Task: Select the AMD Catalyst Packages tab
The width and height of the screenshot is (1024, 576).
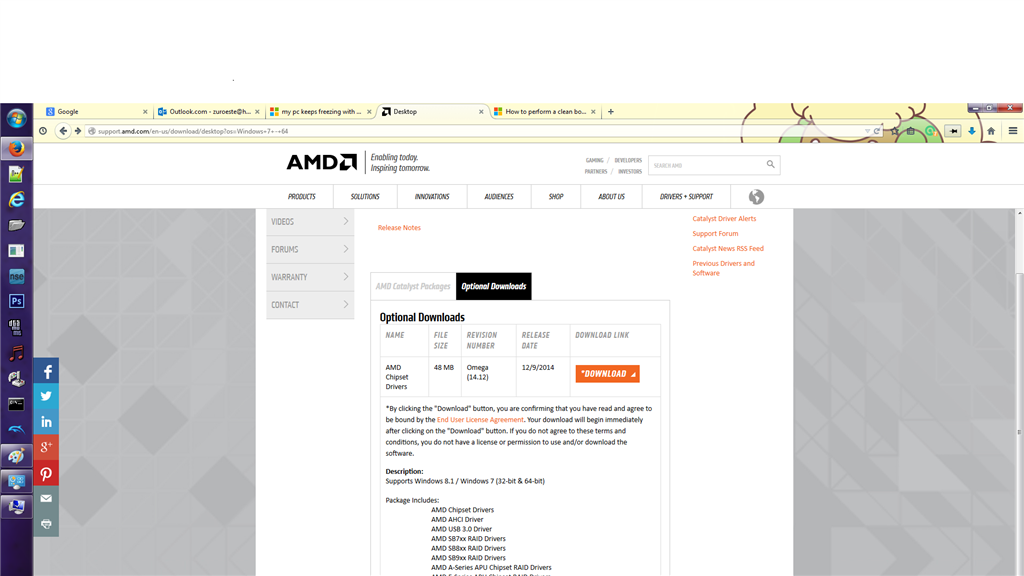Action: click(413, 286)
